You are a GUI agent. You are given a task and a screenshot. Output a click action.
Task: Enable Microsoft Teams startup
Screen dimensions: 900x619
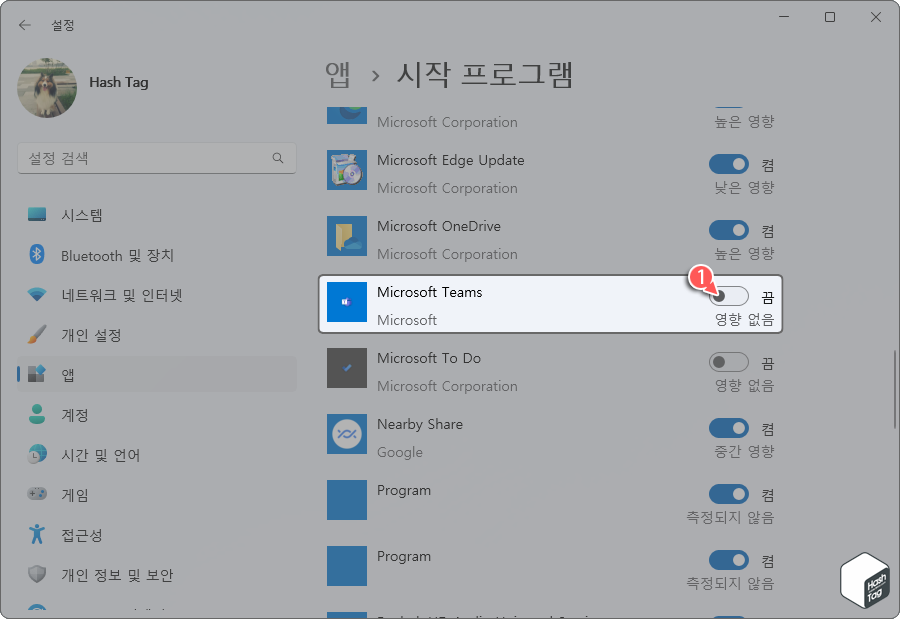[729, 296]
